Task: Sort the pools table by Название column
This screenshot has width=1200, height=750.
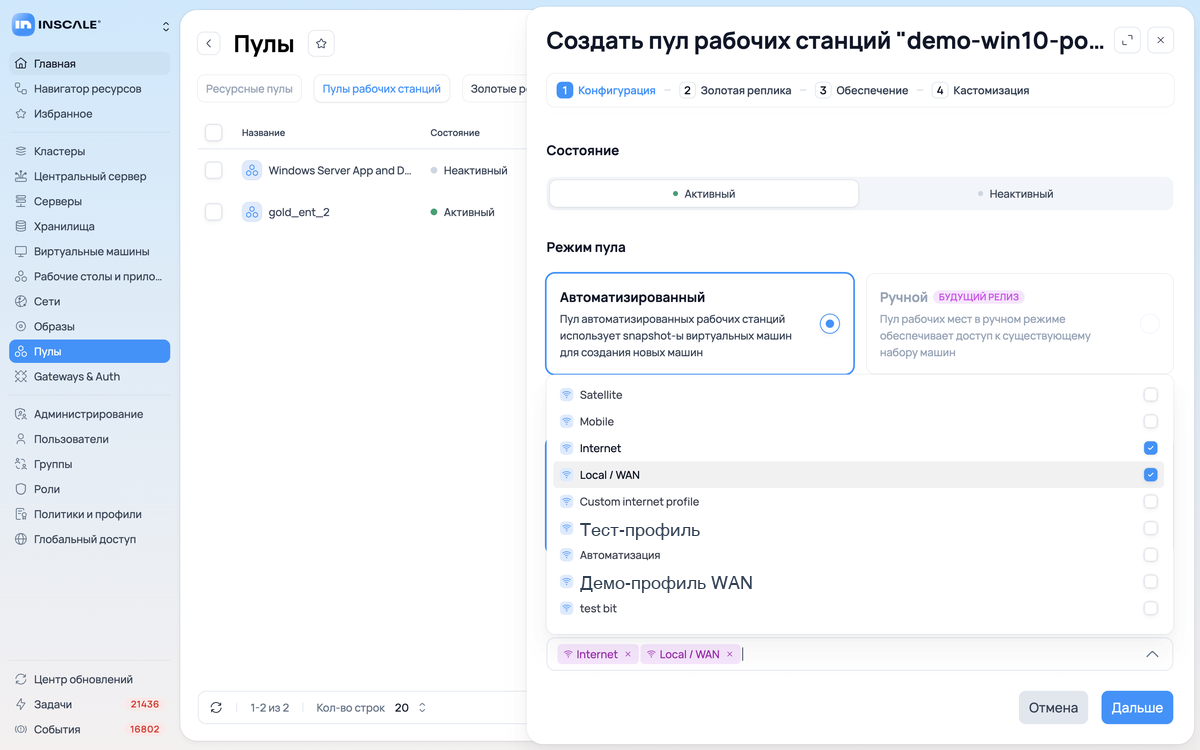Action: [x=263, y=132]
